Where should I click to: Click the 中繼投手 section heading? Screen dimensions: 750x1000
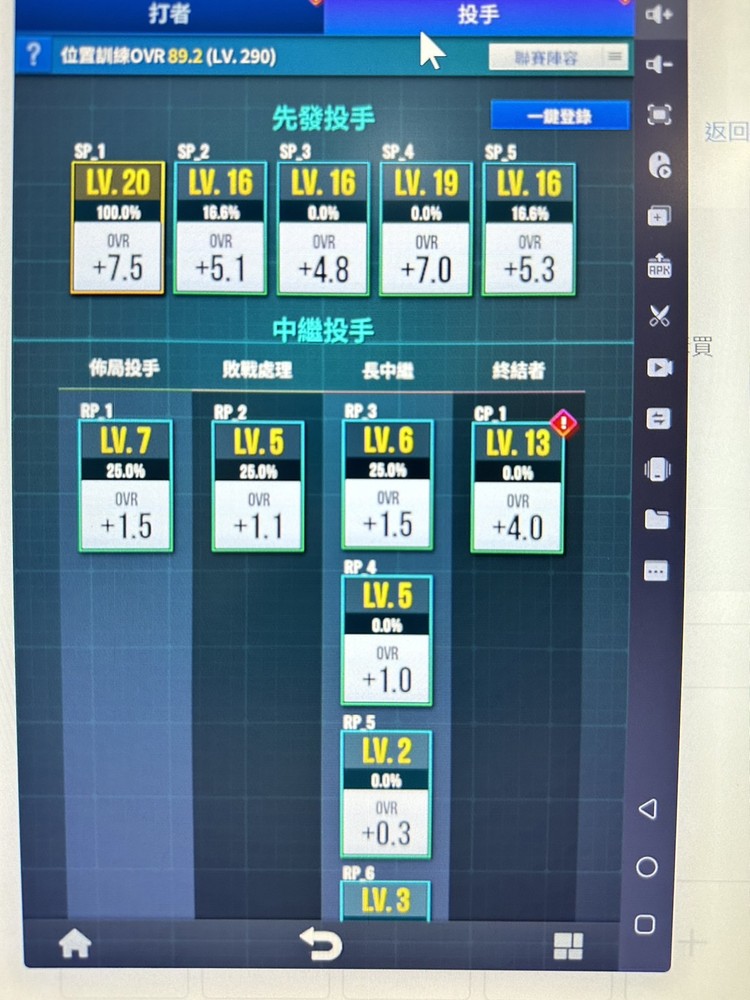tap(323, 330)
